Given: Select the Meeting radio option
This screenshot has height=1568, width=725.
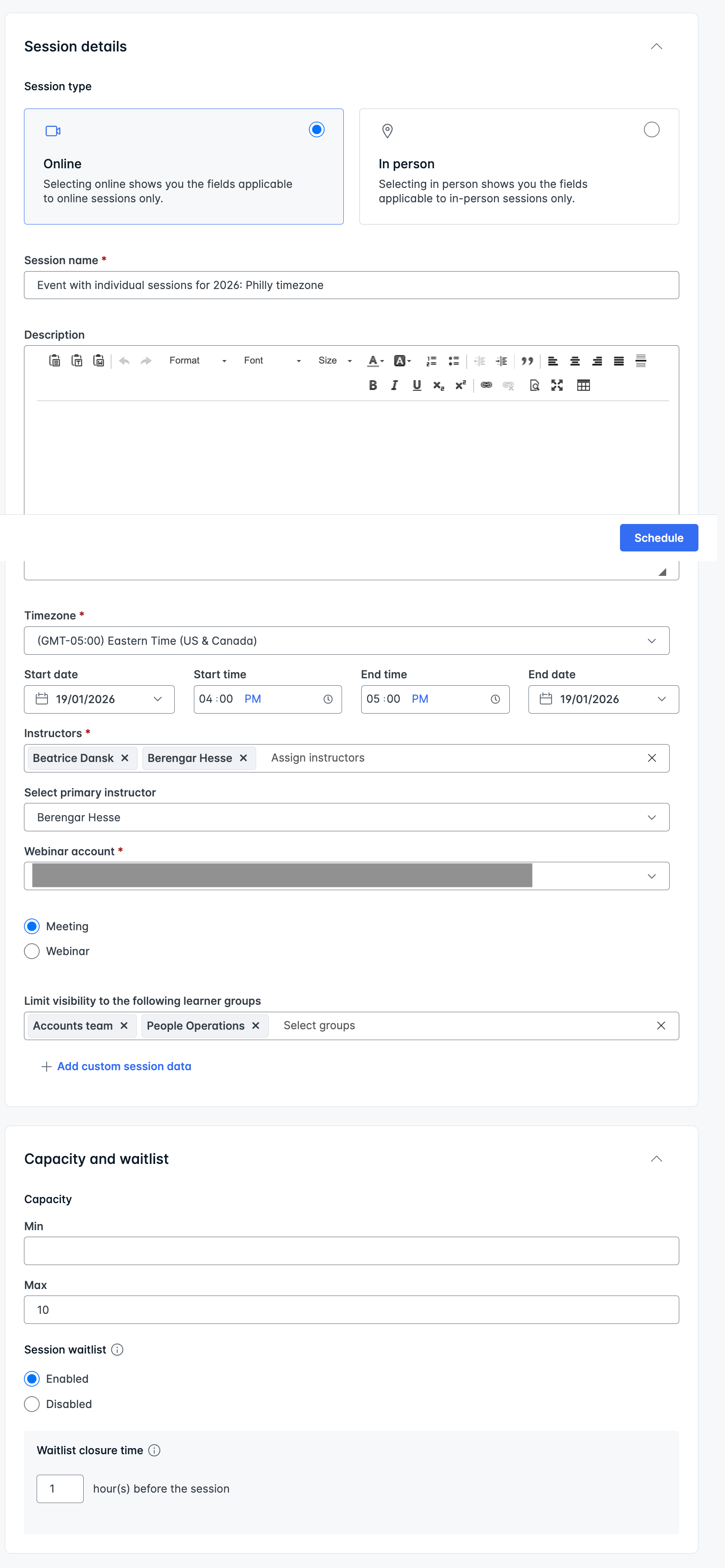Looking at the screenshot, I should 32,926.
